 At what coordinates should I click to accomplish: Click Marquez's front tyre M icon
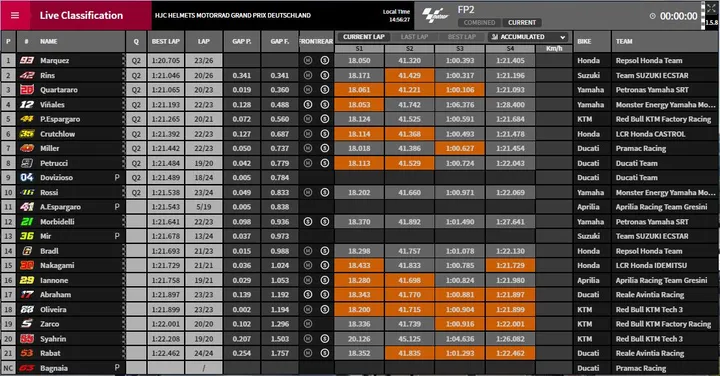308,60
